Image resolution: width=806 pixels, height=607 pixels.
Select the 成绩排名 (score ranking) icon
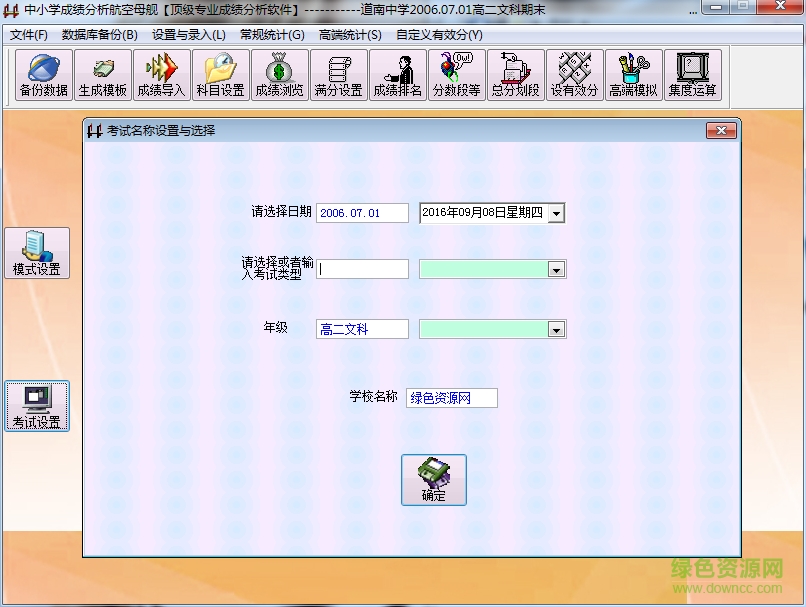396,74
